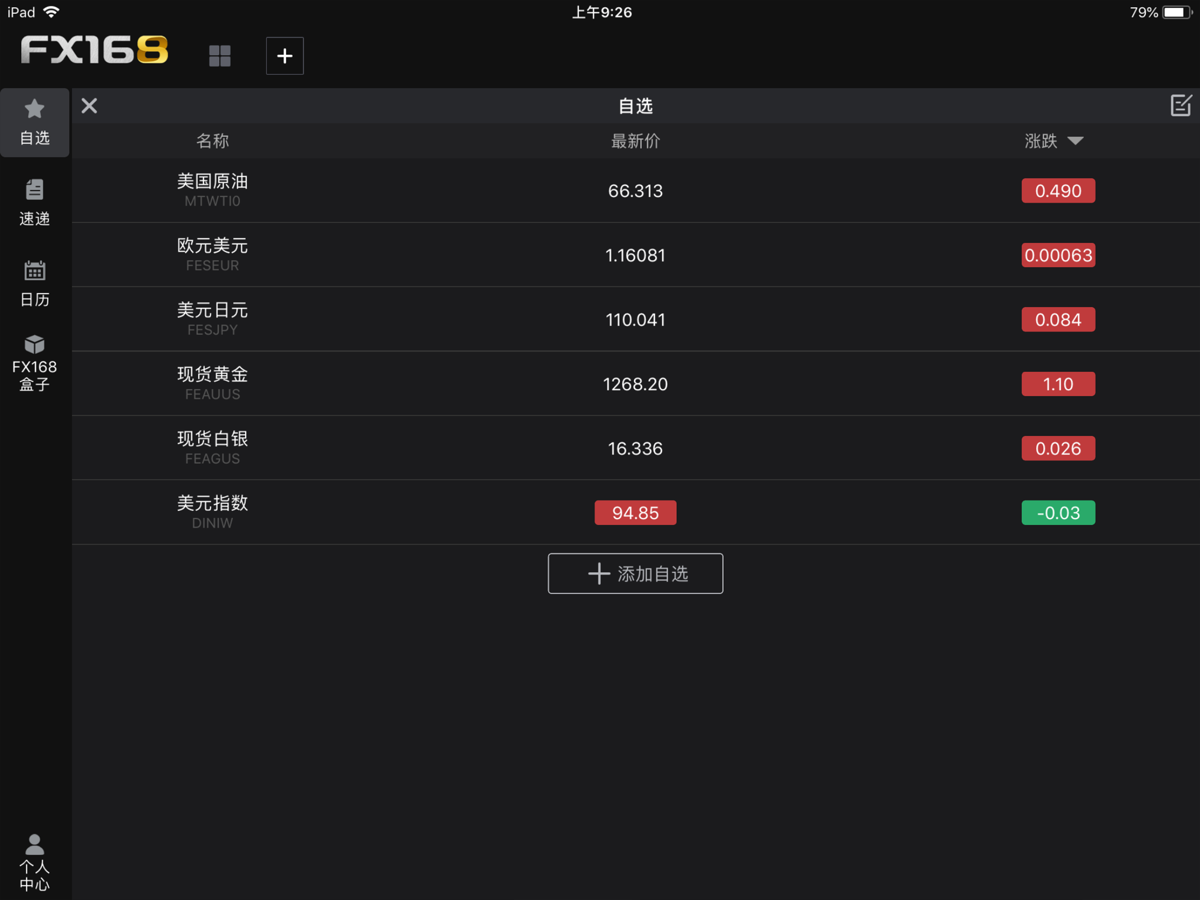Open the FX168盒子 section

(x=35, y=360)
